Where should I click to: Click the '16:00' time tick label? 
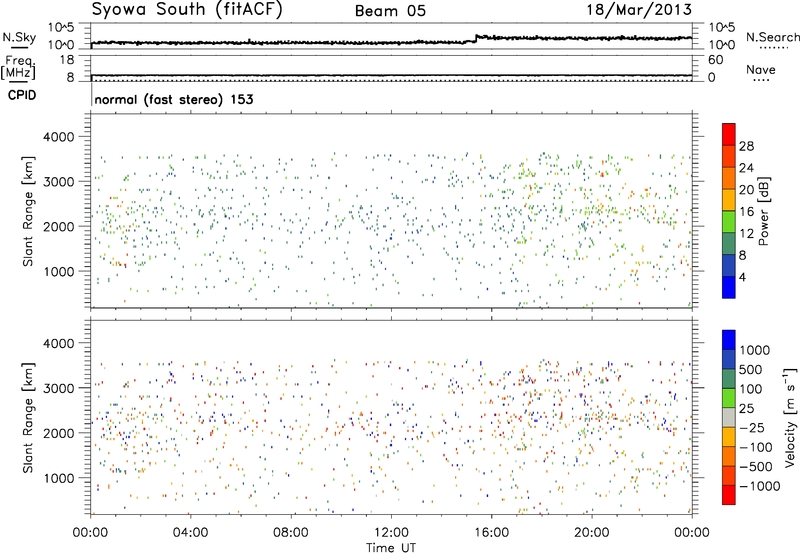coord(491,533)
